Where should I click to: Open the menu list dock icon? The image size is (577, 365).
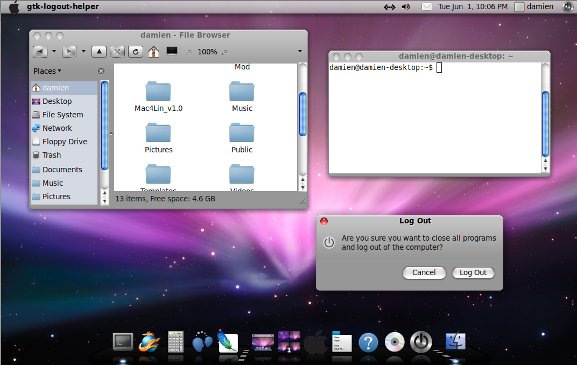342,342
